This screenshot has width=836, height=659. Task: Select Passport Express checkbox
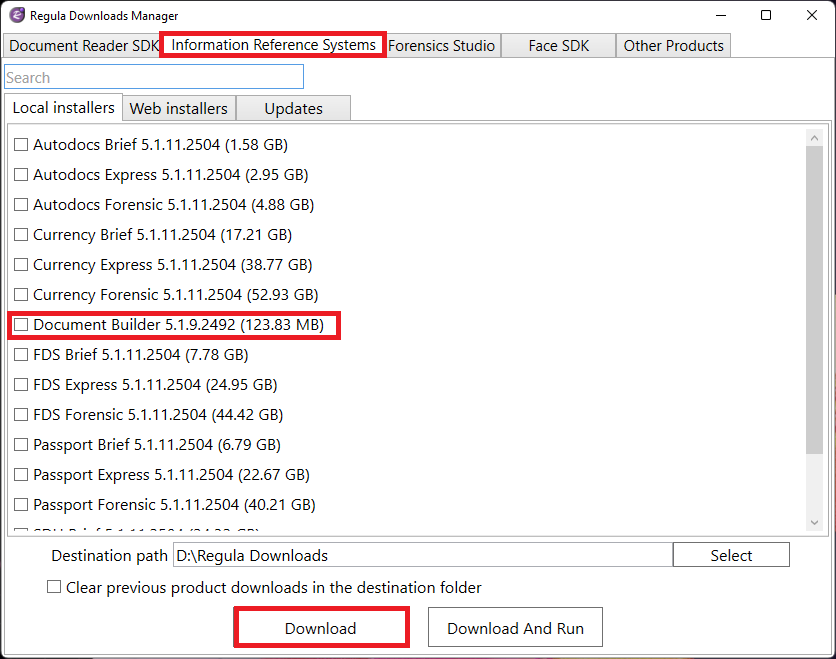click(x=21, y=475)
